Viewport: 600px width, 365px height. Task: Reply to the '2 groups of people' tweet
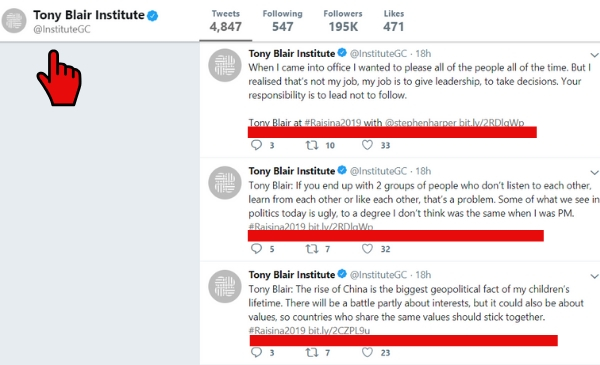tap(256, 249)
